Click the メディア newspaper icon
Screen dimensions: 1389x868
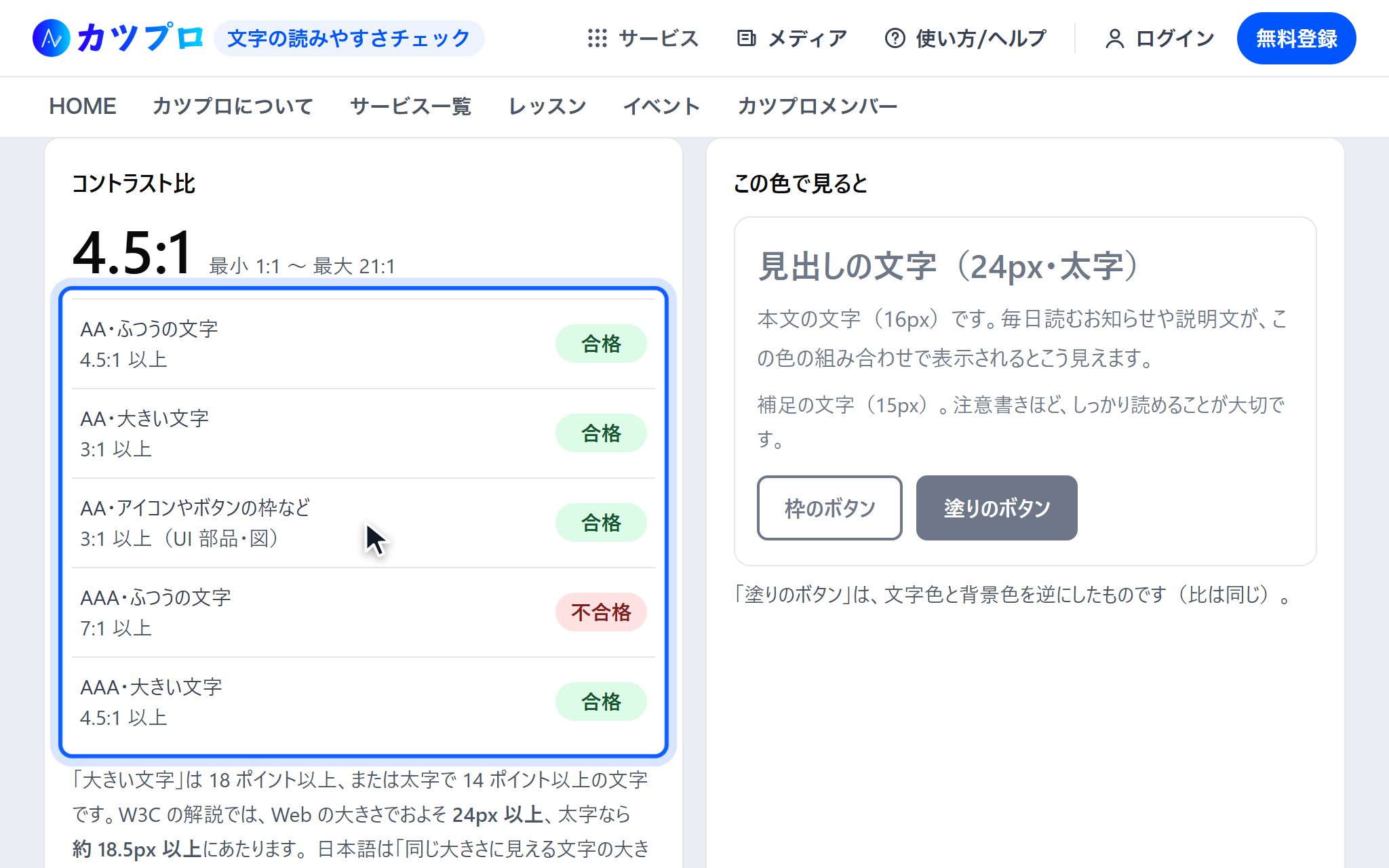(x=746, y=38)
